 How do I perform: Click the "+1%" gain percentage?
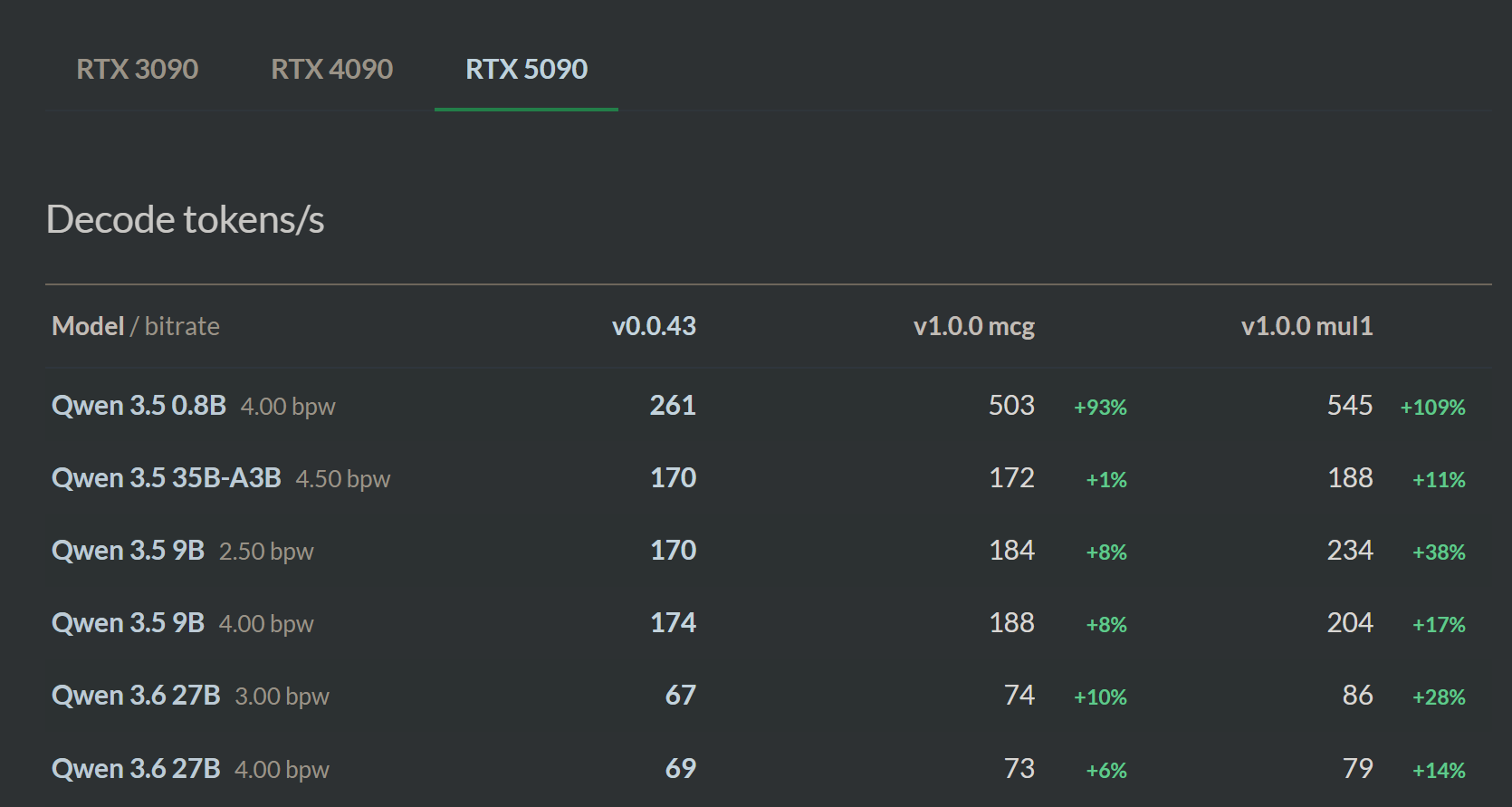pyautogui.click(x=1106, y=480)
